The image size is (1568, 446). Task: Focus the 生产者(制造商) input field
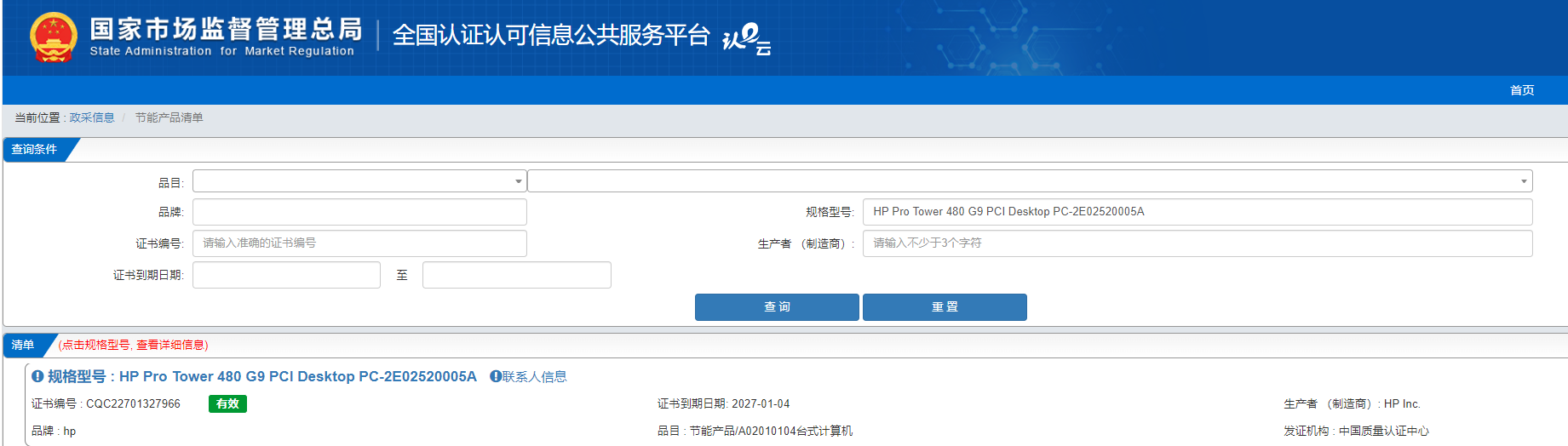[1198, 243]
